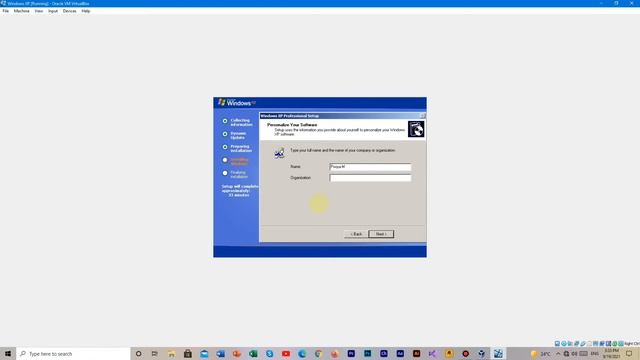The height and width of the screenshot is (360, 640).
Task: Open Cortana from the taskbar
Action: (139, 353)
